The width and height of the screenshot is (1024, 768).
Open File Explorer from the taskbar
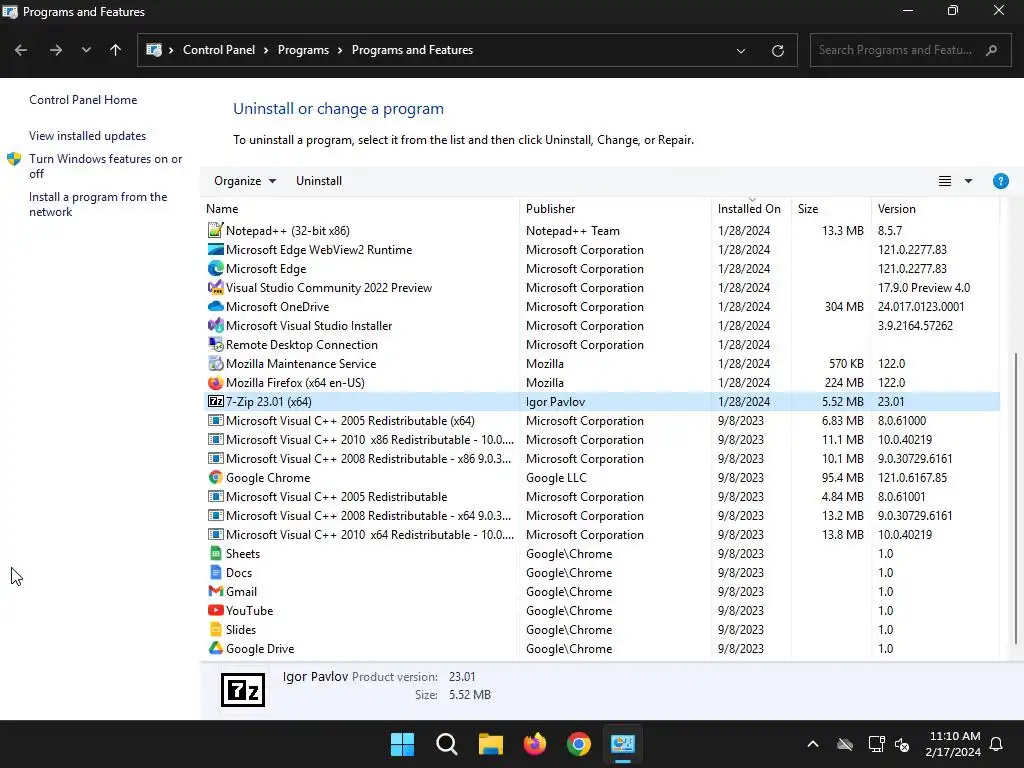[x=490, y=744]
